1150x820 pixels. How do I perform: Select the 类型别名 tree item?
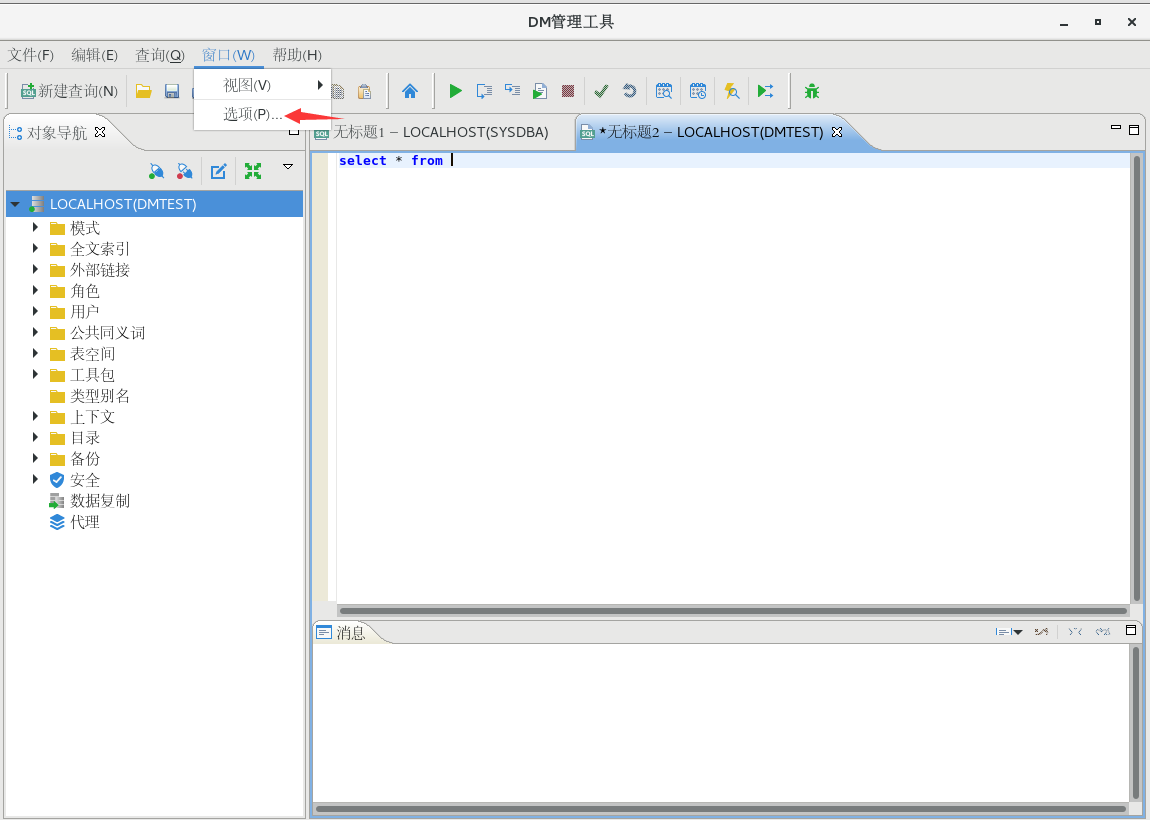coord(89,396)
